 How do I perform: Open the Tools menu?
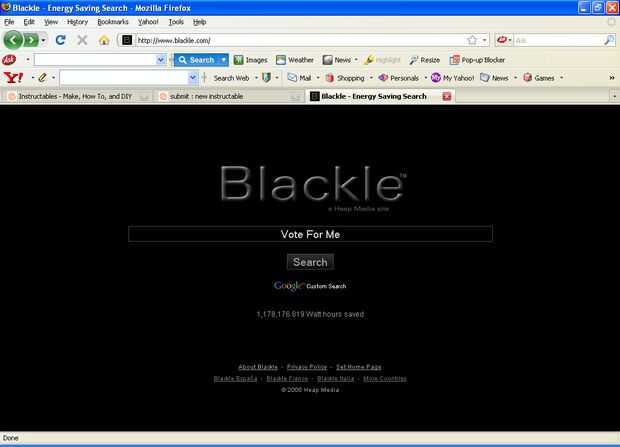point(176,22)
